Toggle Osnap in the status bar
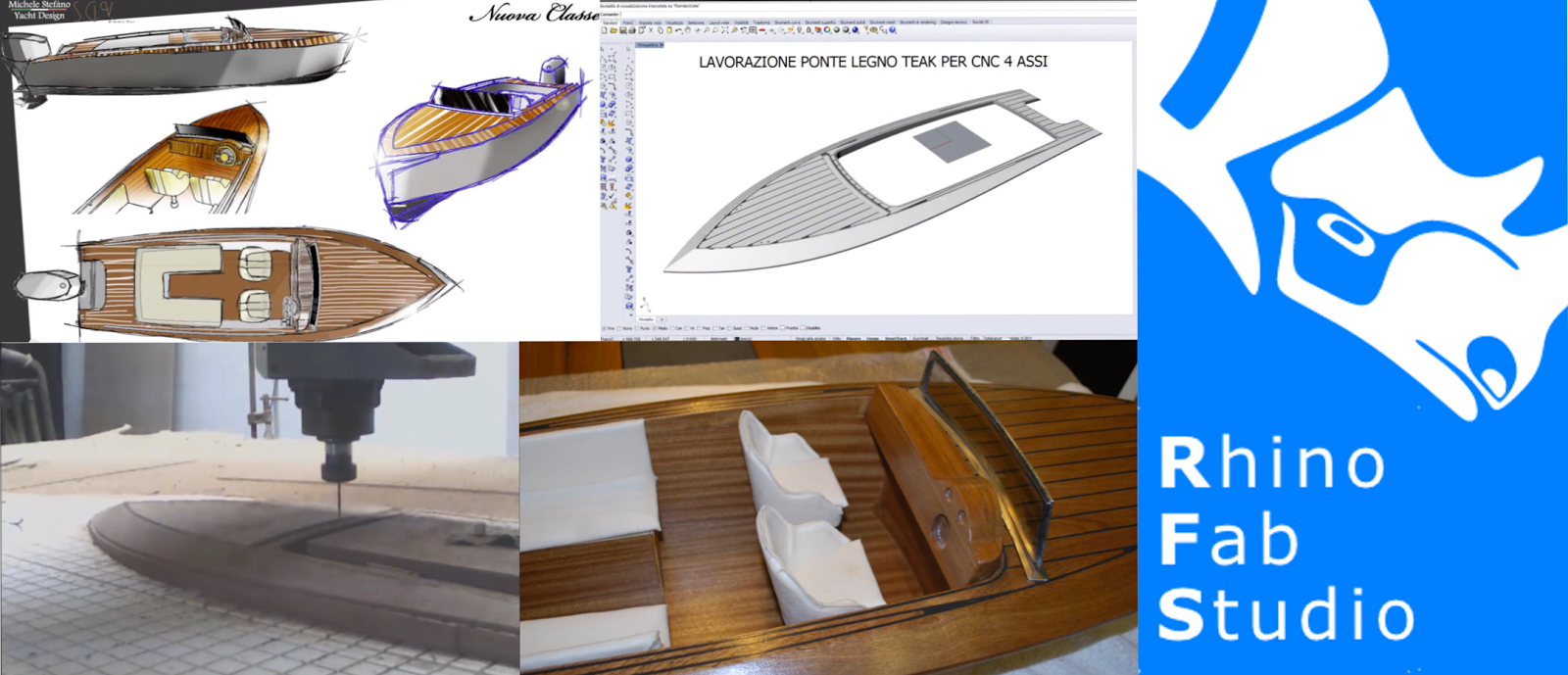This screenshot has width=1568, height=675. 872,339
